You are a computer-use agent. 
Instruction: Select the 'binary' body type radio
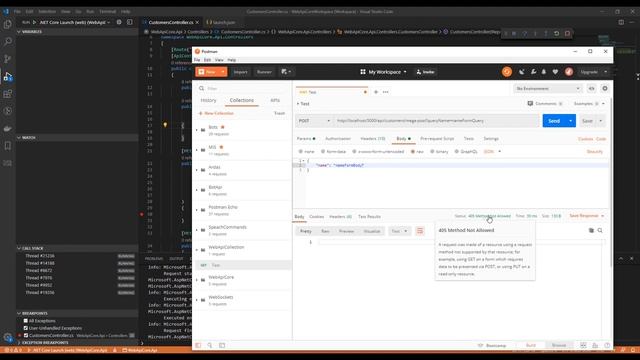click(432, 151)
